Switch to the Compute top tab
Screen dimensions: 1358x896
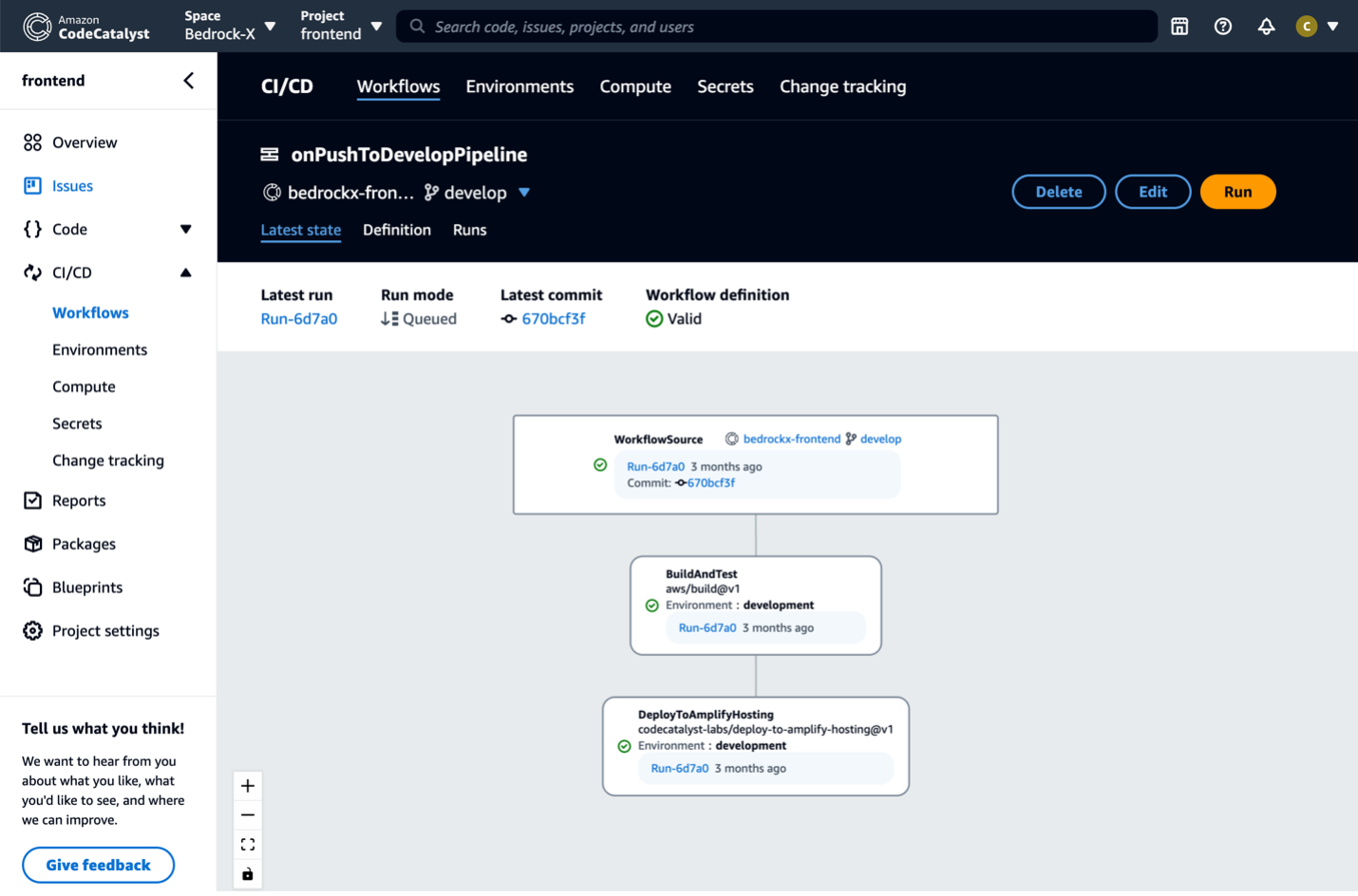pyautogui.click(x=635, y=86)
